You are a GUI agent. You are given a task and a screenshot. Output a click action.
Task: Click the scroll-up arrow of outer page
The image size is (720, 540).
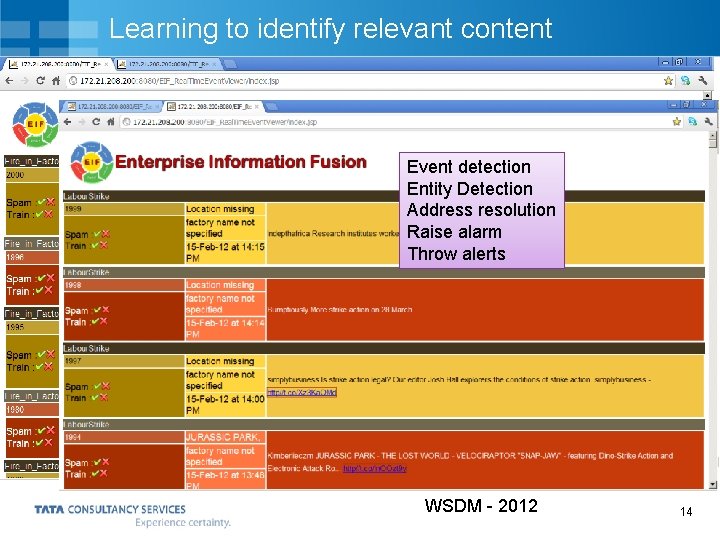pyautogui.click(x=707, y=95)
